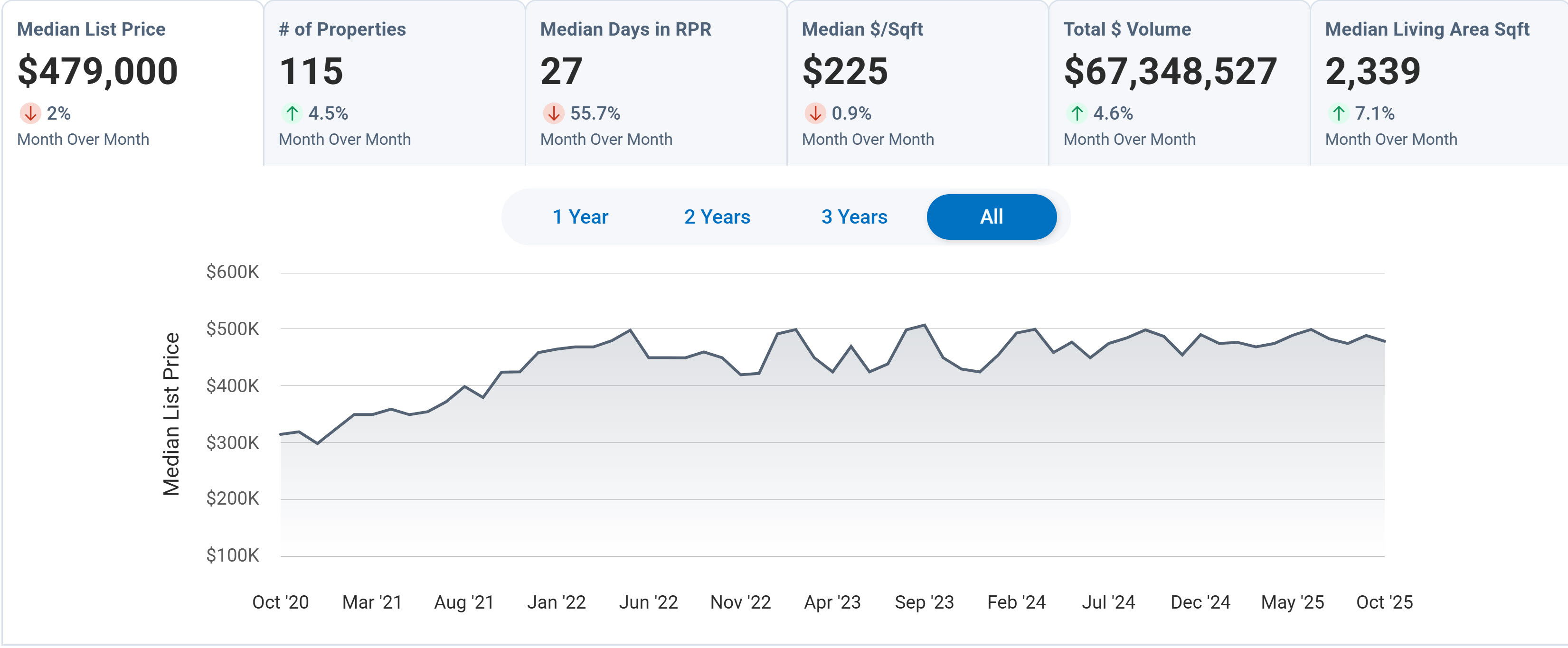Click green up arrow beside 4.6%
The height and width of the screenshot is (648, 1568).
[x=1077, y=113]
